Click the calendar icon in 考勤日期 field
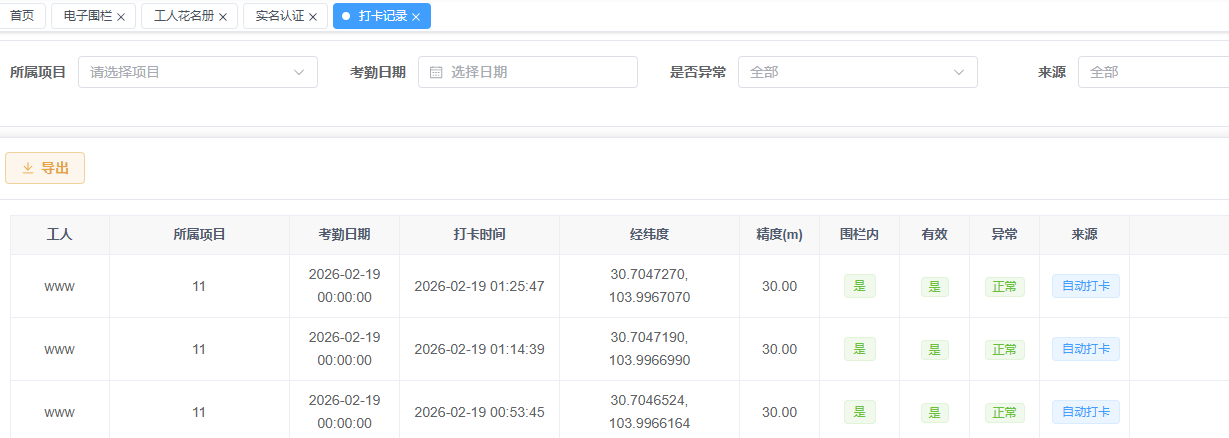The width and height of the screenshot is (1229, 438). 436,72
